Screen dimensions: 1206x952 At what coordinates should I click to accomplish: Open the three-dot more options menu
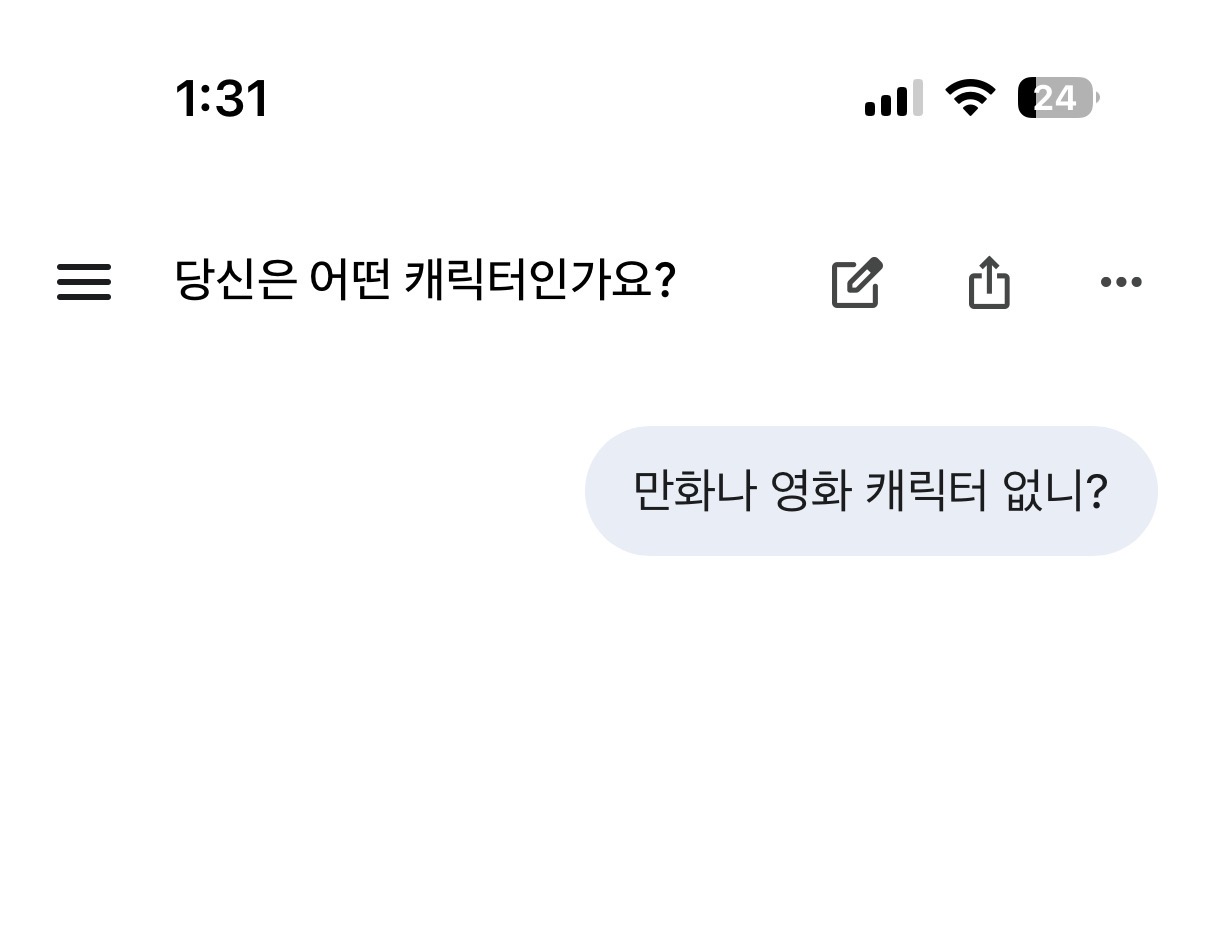coord(1120,282)
